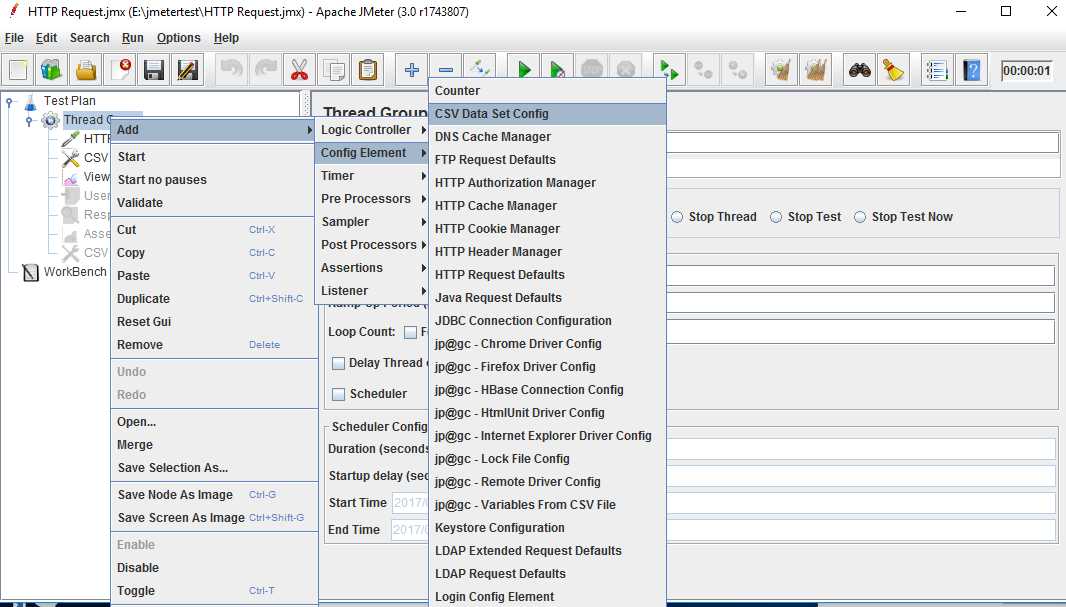
Task: Collapse the Test Plan tree node toggle
Action: pyautogui.click(x=10, y=102)
